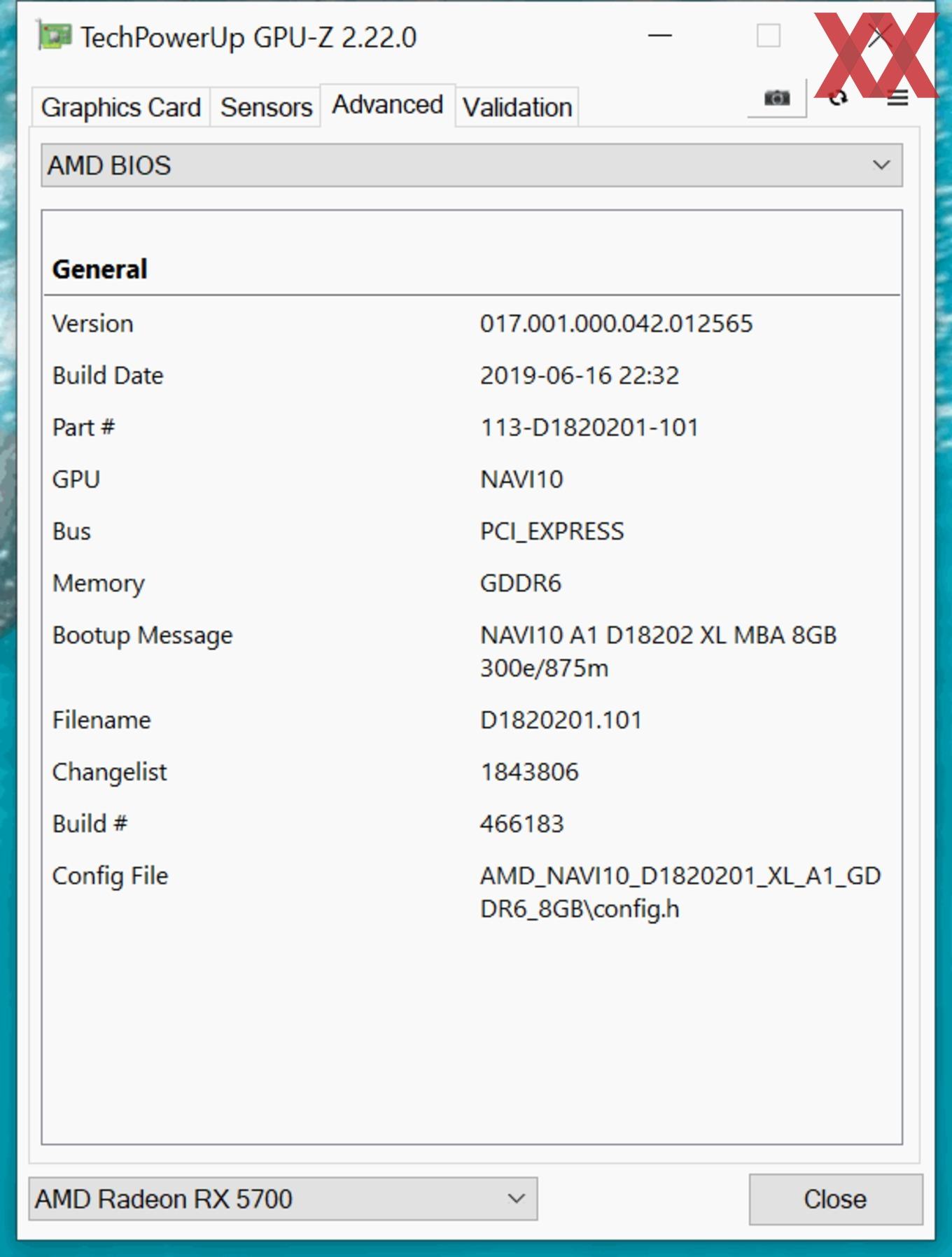Select the Part # label

pyautogui.click(x=83, y=428)
